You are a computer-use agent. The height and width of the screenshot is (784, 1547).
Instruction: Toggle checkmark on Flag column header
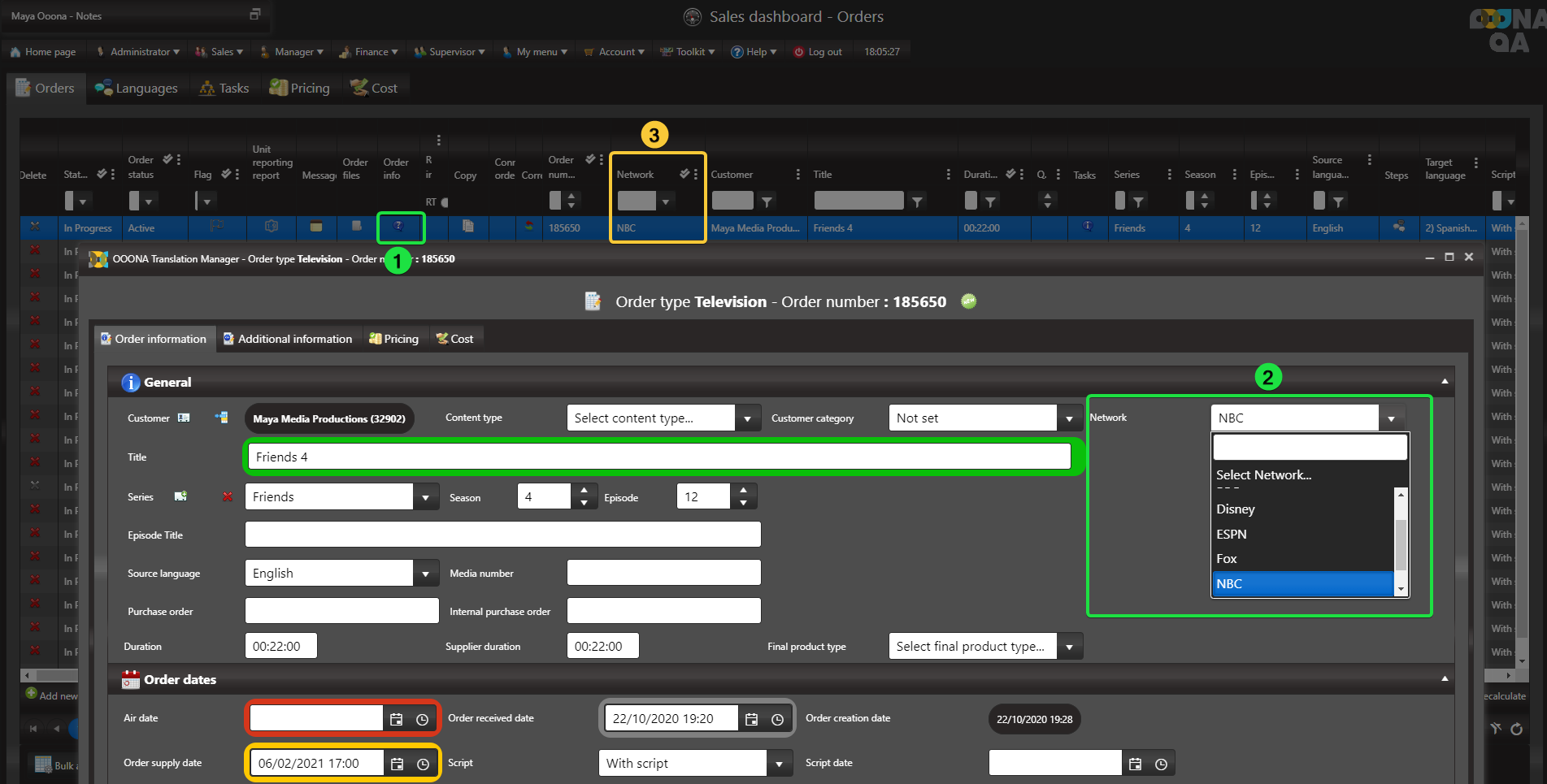point(226,174)
